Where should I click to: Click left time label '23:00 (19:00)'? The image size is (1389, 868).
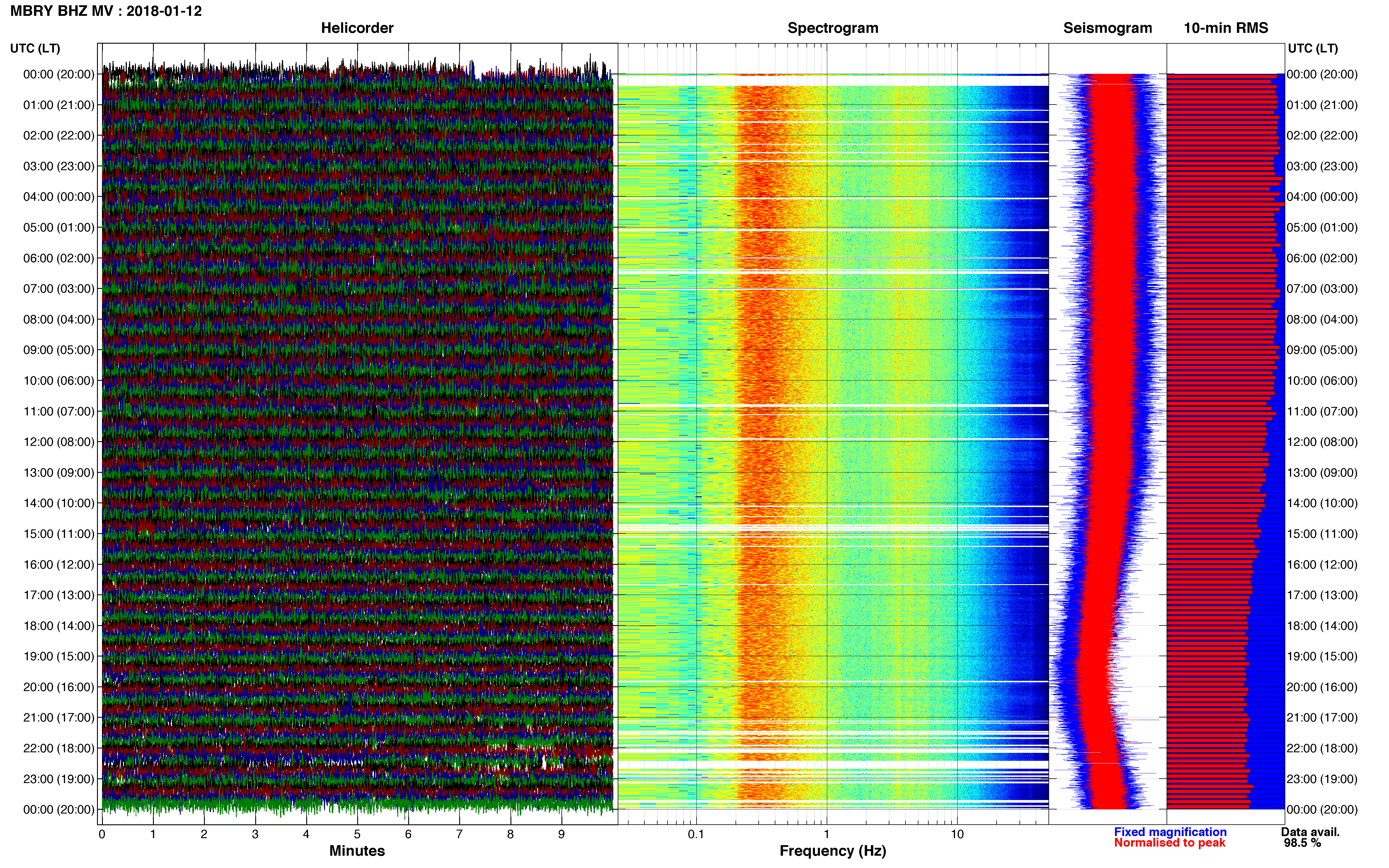[59, 779]
